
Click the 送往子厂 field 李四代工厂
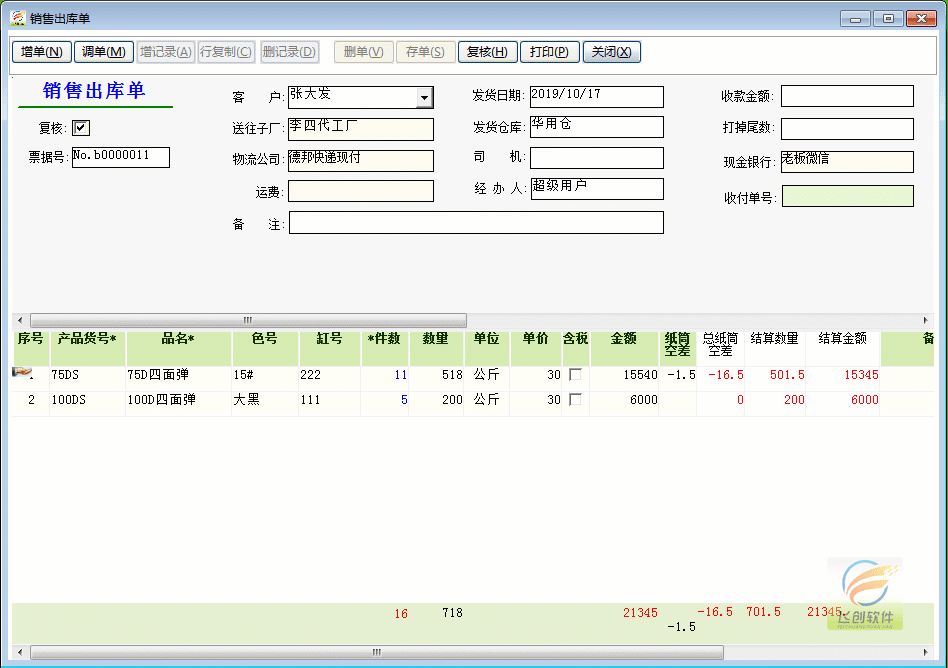pos(361,129)
